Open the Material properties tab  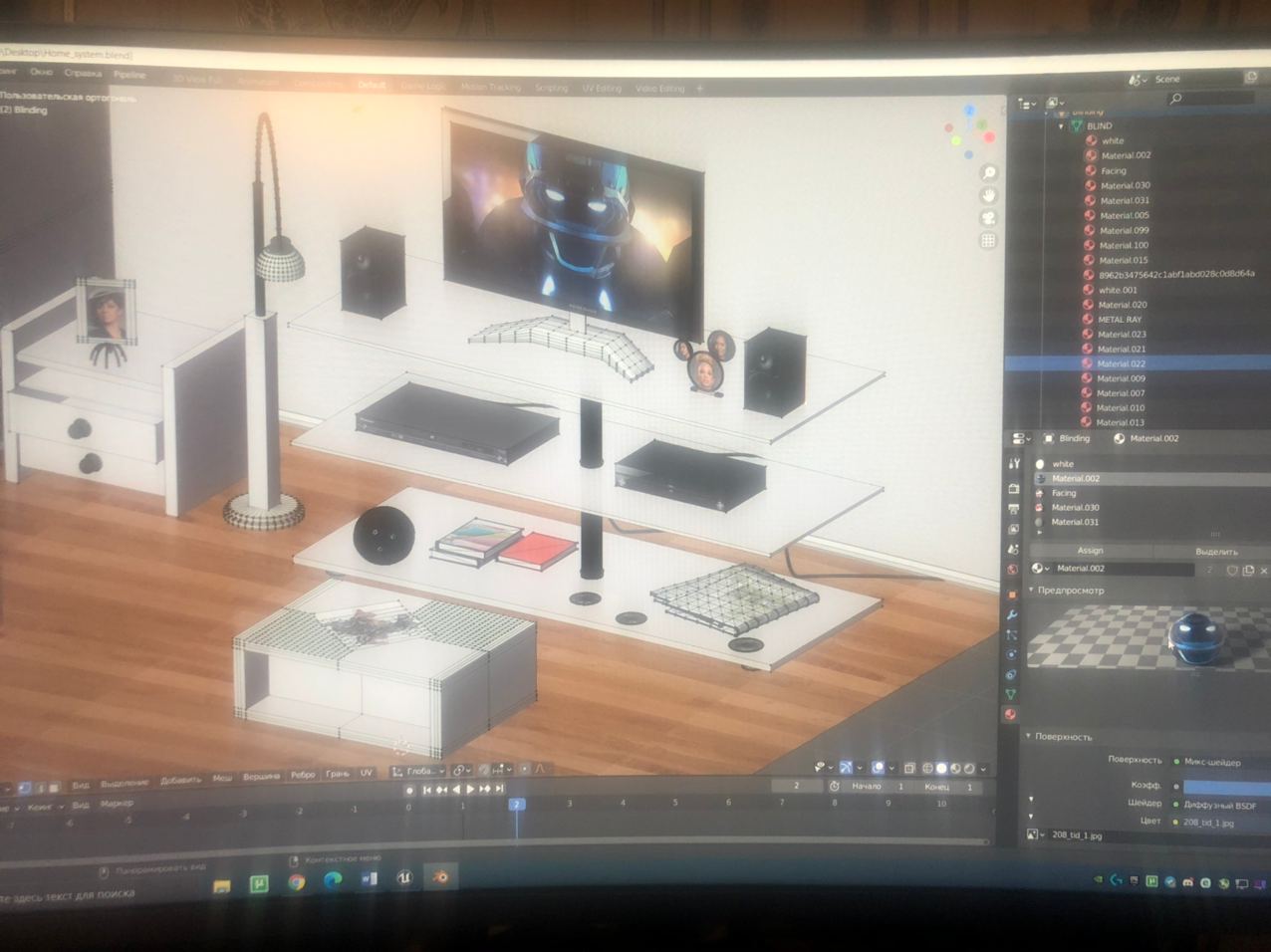point(1010,714)
